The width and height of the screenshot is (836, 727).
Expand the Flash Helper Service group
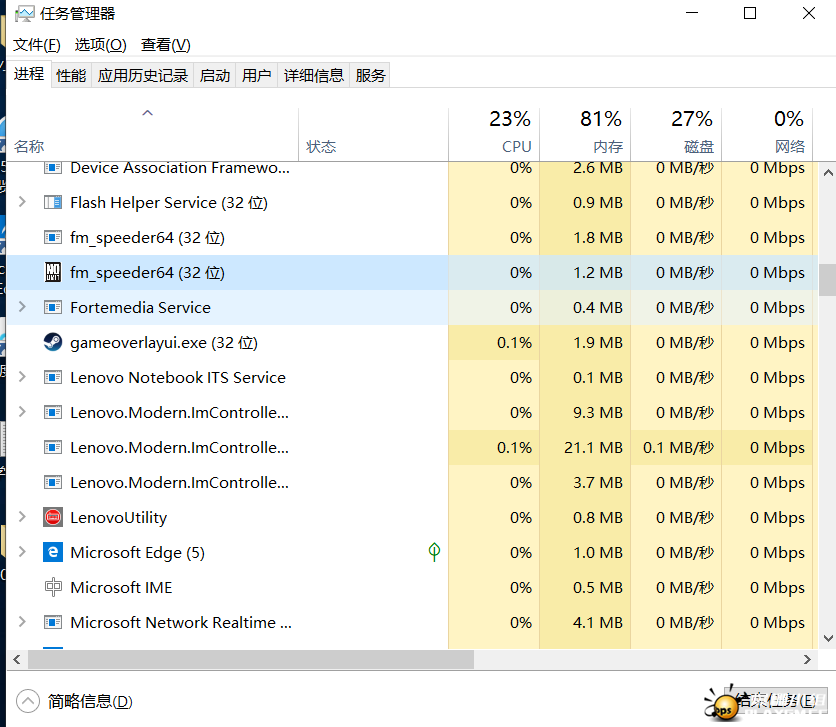(22, 202)
